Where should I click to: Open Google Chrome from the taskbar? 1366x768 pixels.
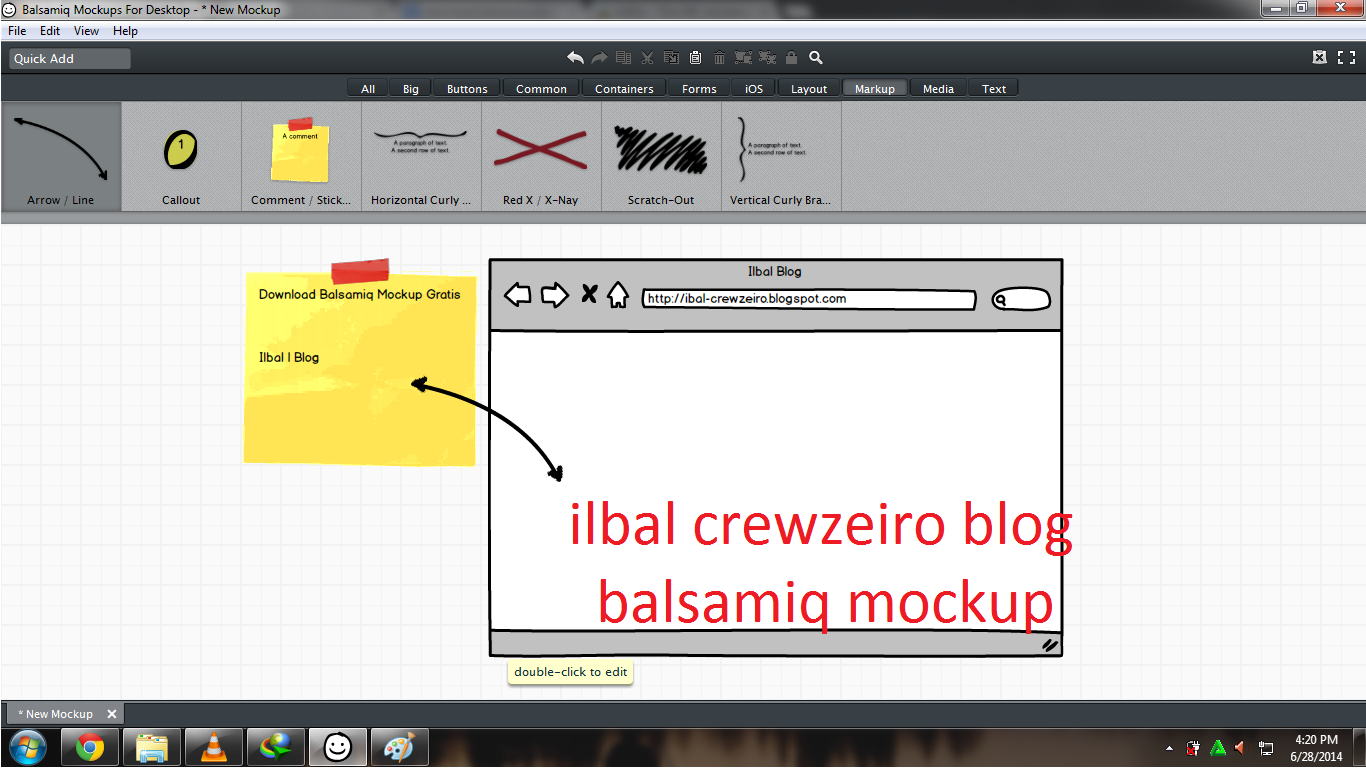point(90,747)
